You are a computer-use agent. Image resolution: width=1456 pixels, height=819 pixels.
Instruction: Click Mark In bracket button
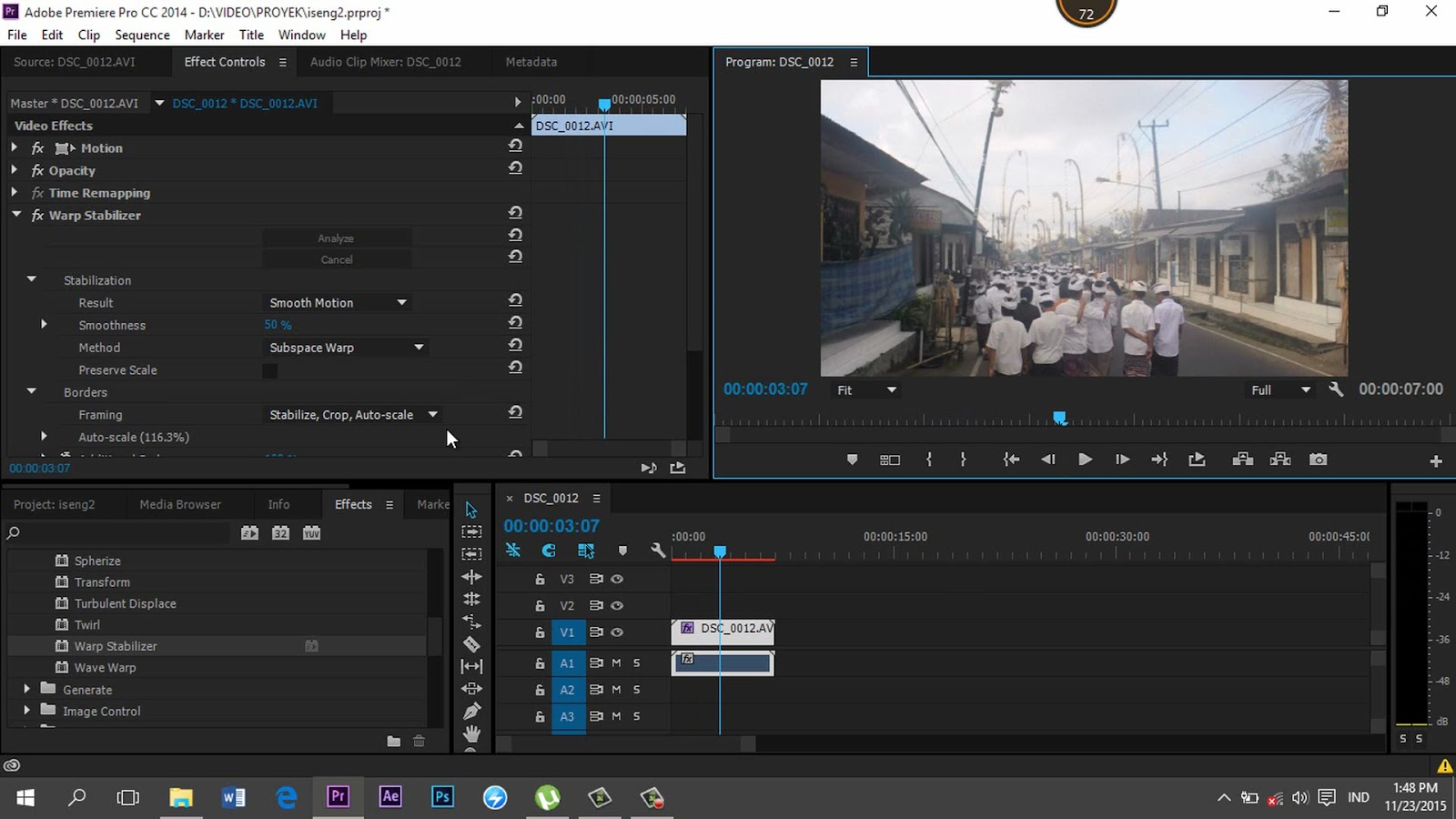(928, 460)
